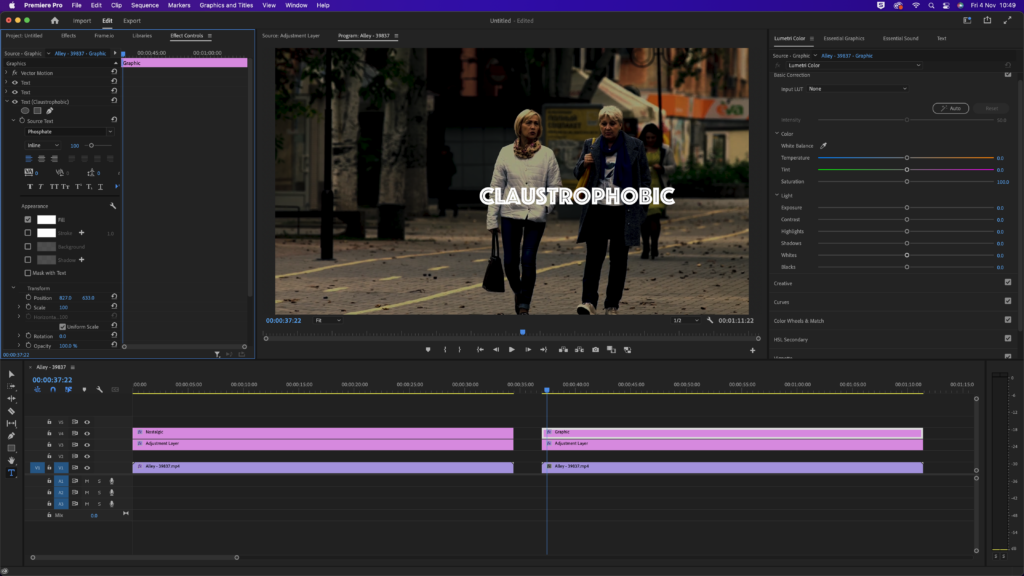Open the Sequence menu
Screen dimensions: 1024x576
[144, 5]
